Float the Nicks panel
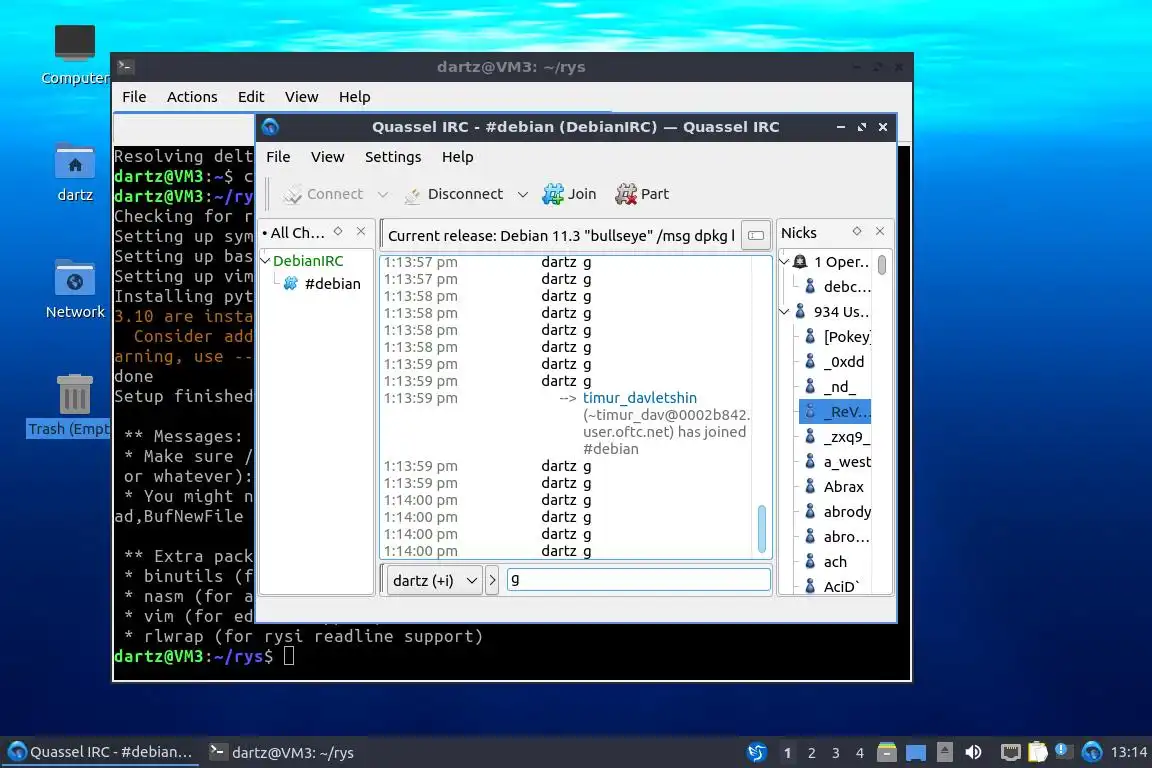The image size is (1152, 768). [857, 232]
